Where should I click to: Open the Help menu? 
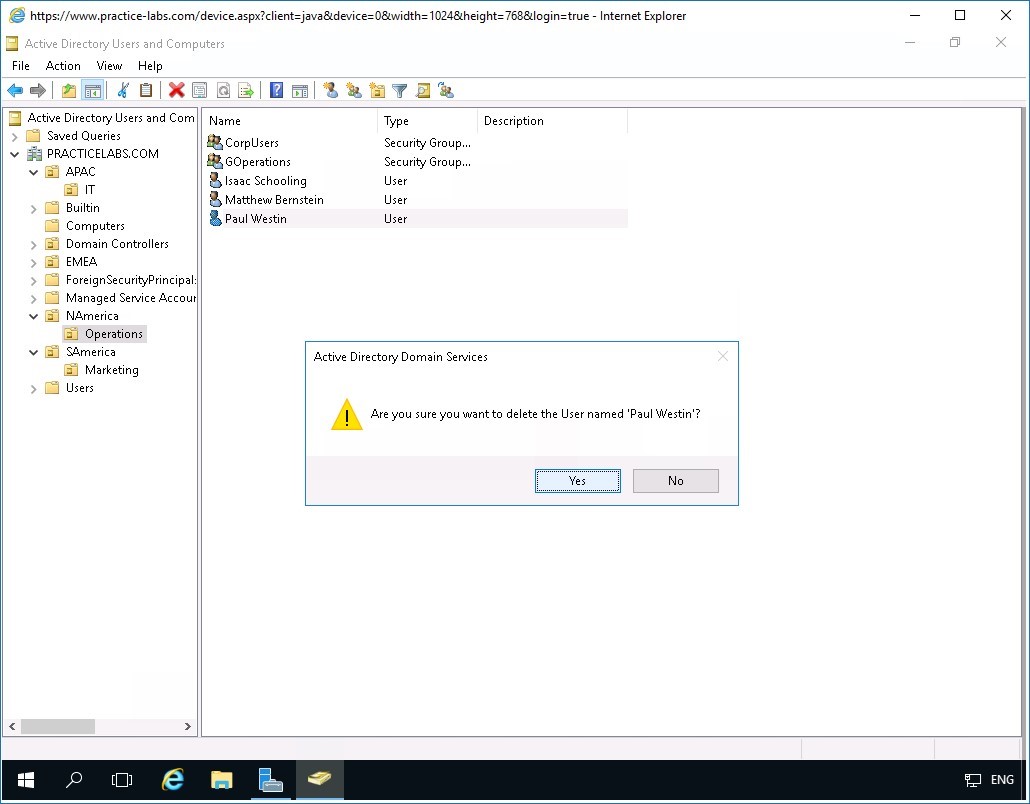(150, 66)
